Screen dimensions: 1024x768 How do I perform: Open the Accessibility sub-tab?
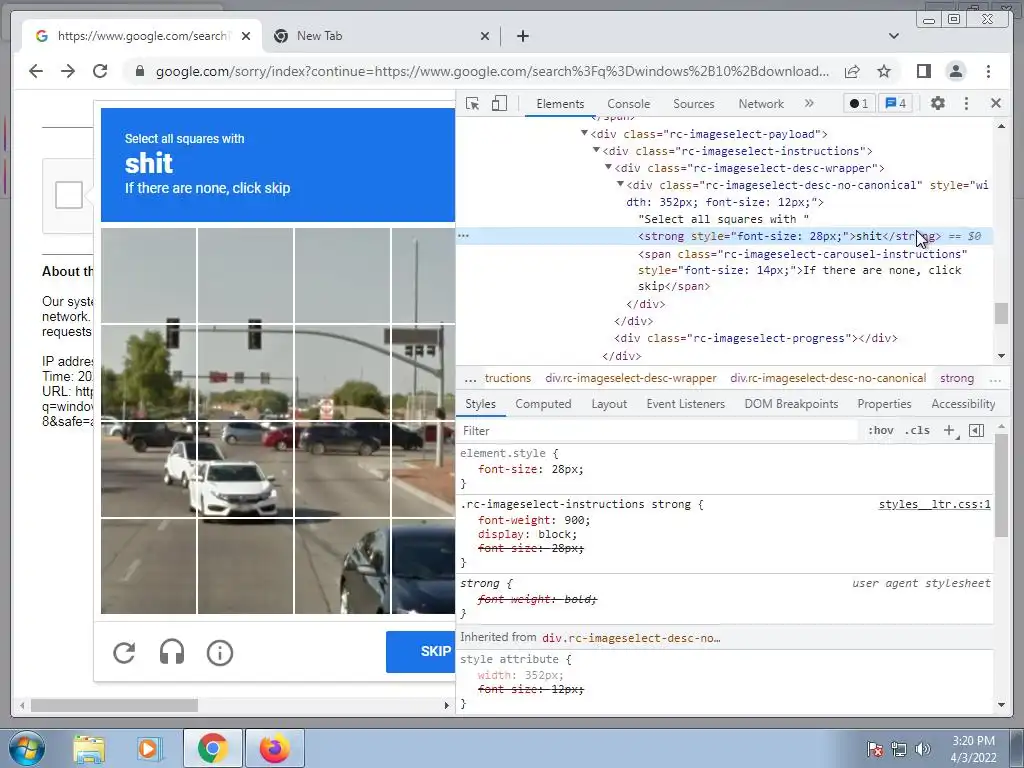click(x=963, y=404)
